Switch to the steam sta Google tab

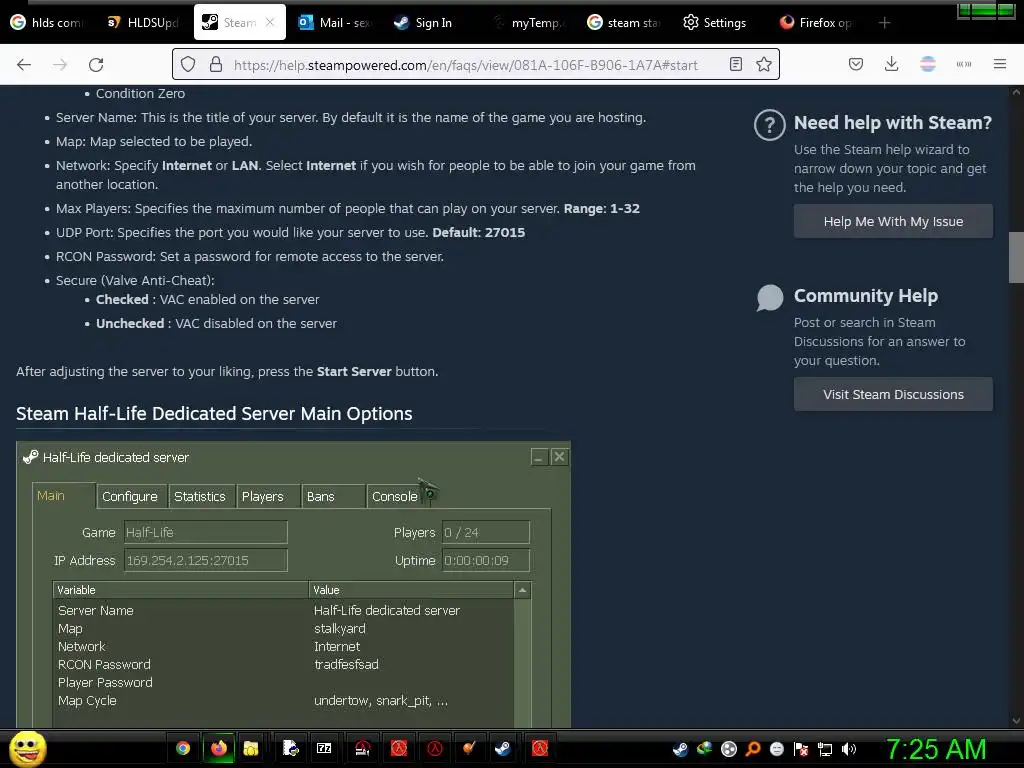point(624,22)
